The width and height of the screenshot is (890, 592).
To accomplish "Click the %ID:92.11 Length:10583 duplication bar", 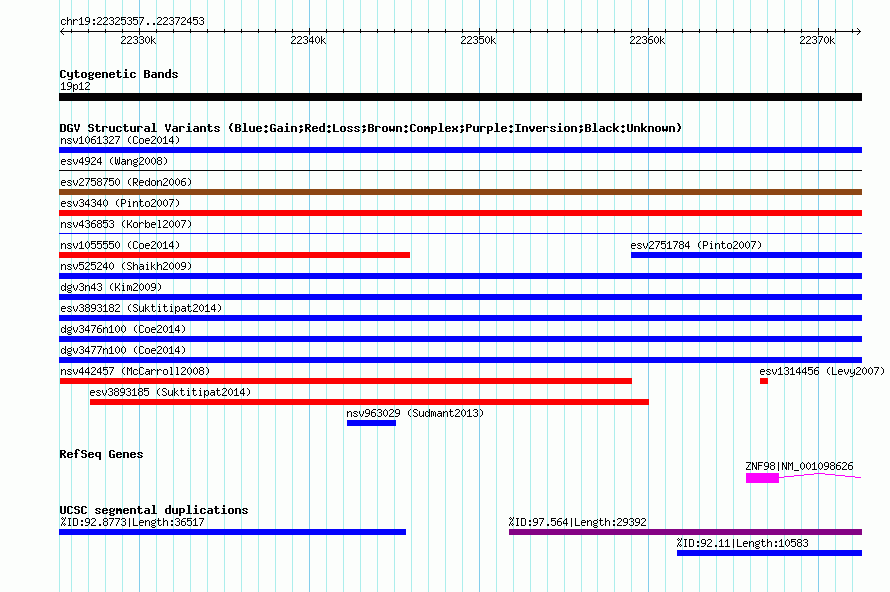I will point(770,553).
